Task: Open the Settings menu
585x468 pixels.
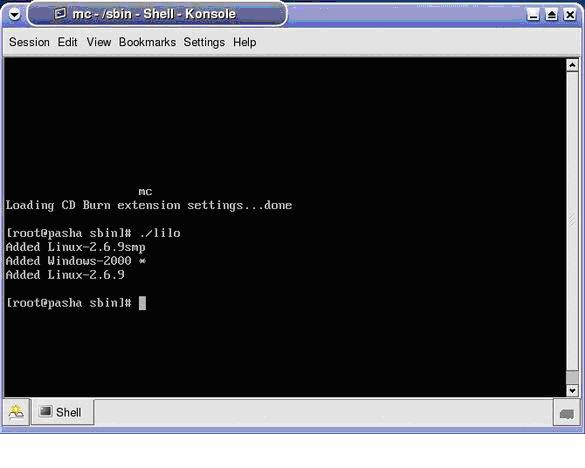Action: [204, 42]
